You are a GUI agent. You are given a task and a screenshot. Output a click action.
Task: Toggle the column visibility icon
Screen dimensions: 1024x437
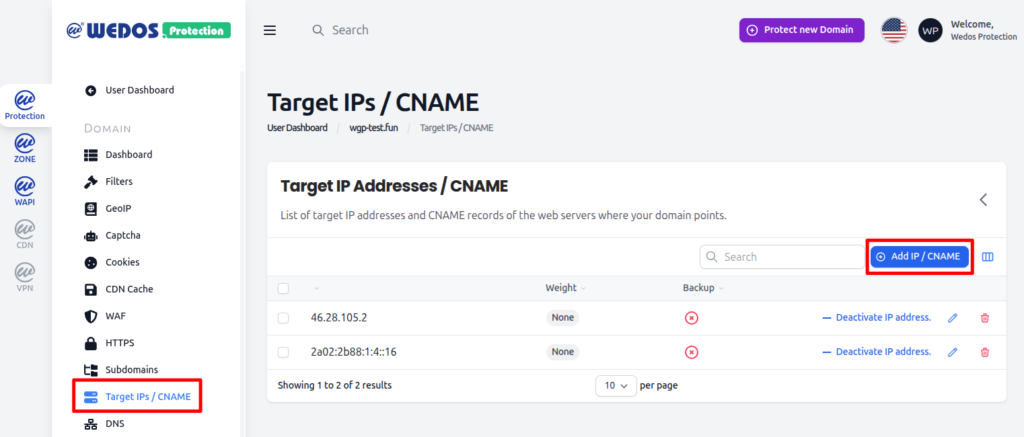(988, 257)
